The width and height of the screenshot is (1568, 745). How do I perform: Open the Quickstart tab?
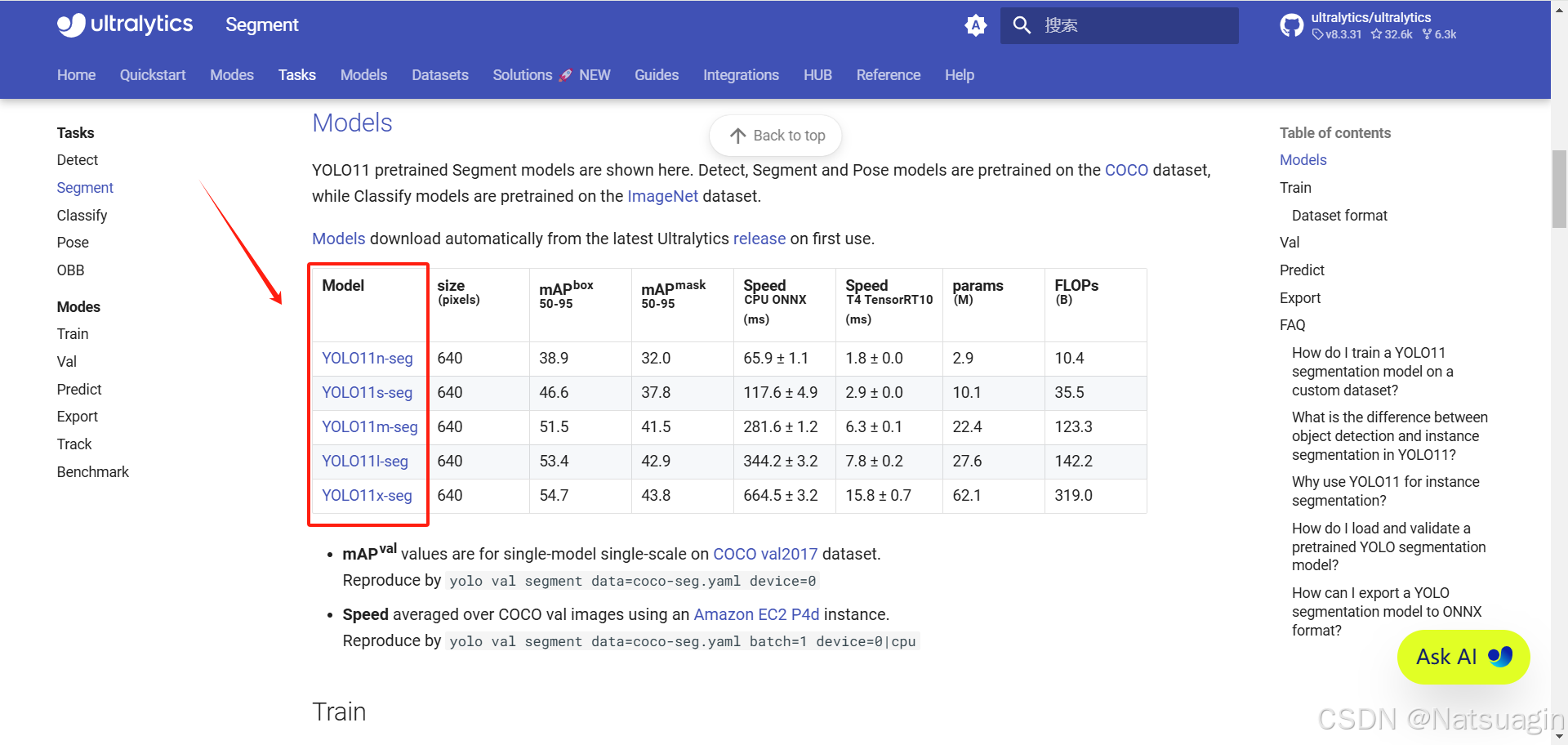click(153, 75)
